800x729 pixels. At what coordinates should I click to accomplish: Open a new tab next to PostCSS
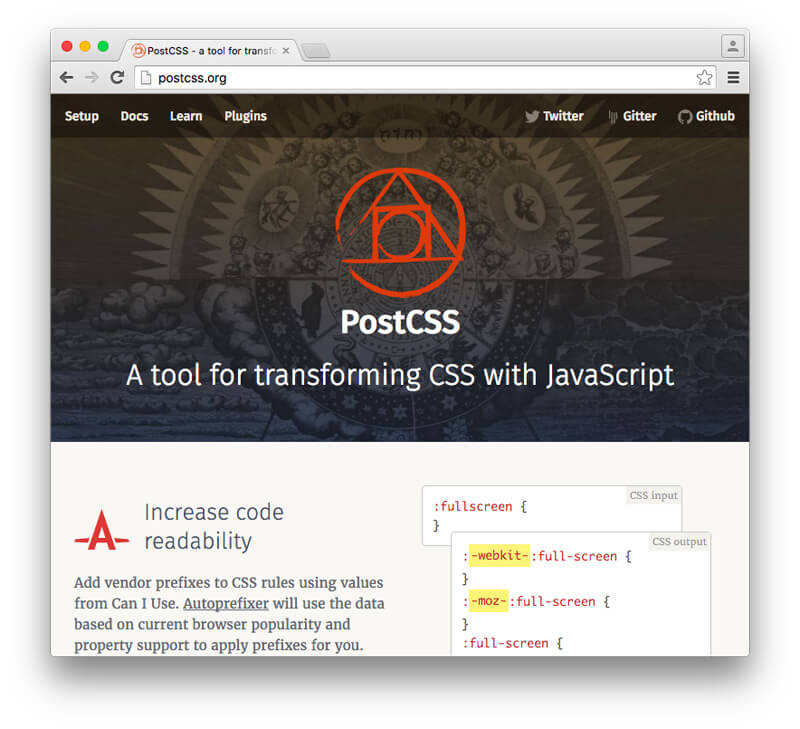[x=316, y=51]
